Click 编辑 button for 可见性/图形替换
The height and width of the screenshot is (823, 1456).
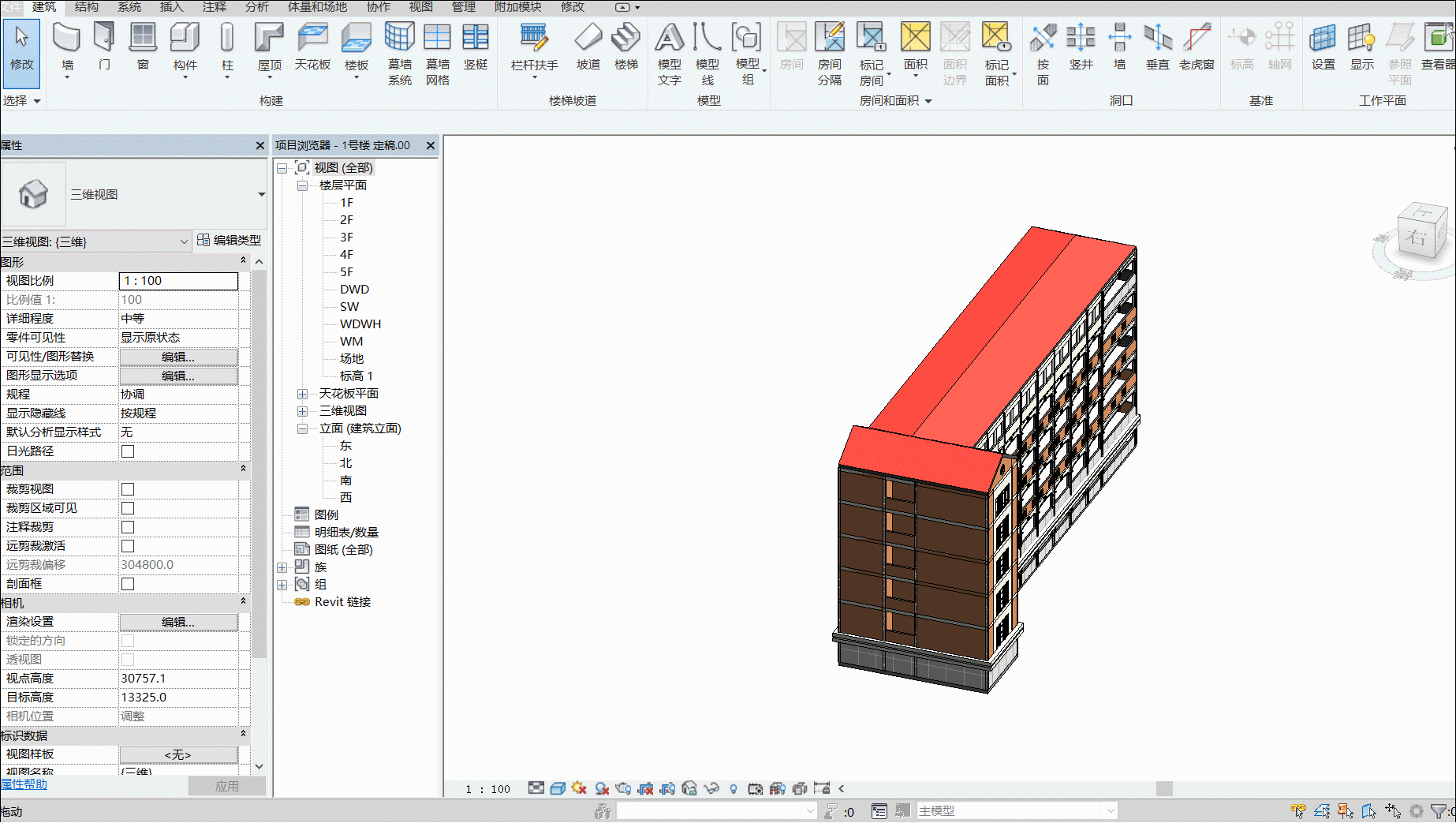[x=178, y=357]
